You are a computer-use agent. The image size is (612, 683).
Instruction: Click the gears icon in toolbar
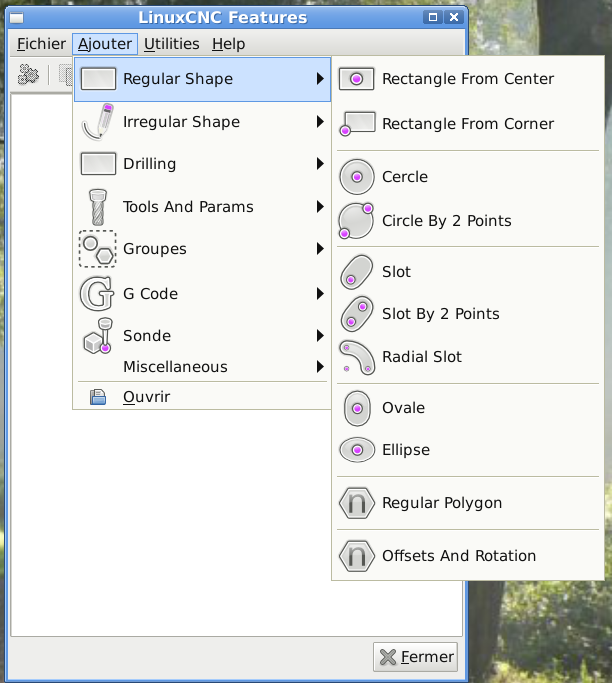28,74
